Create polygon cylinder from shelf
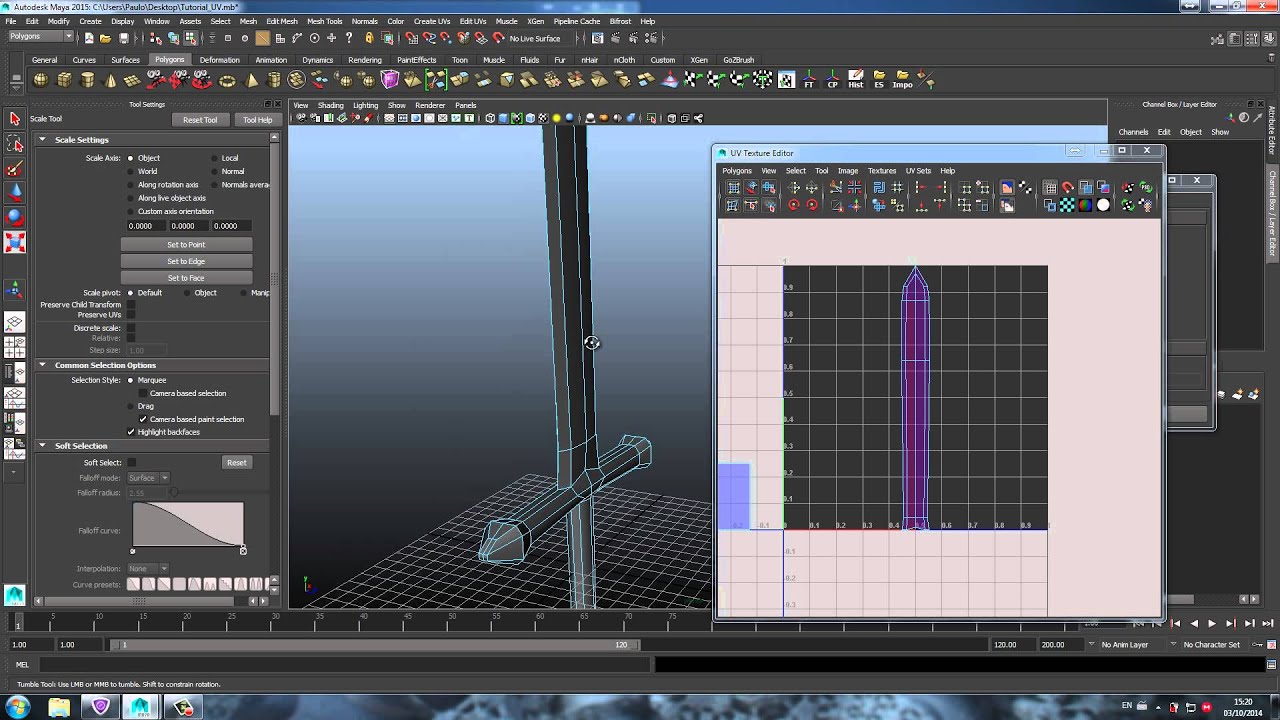The image size is (1280, 720). (x=88, y=80)
